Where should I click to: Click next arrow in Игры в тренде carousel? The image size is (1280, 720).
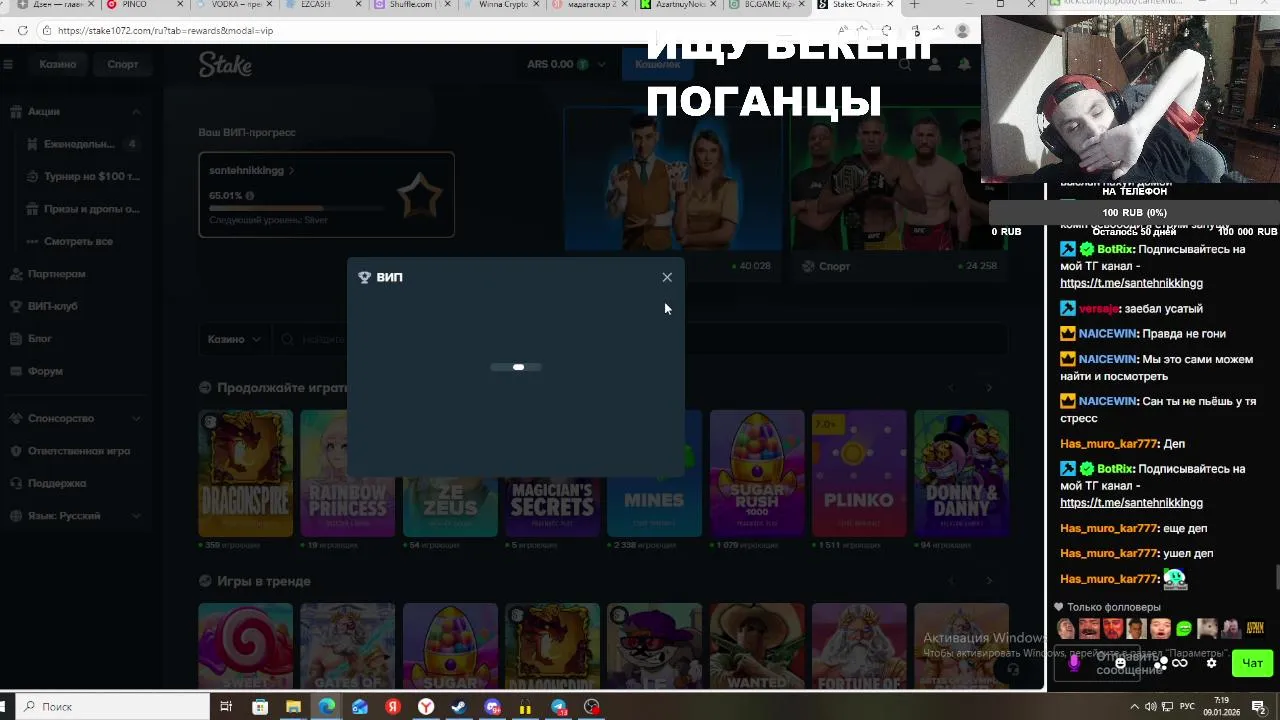coord(989,581)
